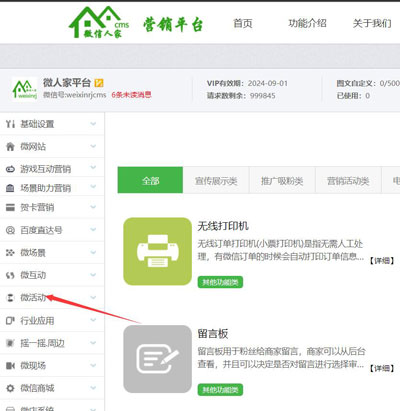The image size is (400, 411).
Task: Expand the 贺卡营销 chevron
Action: (93, 207)
